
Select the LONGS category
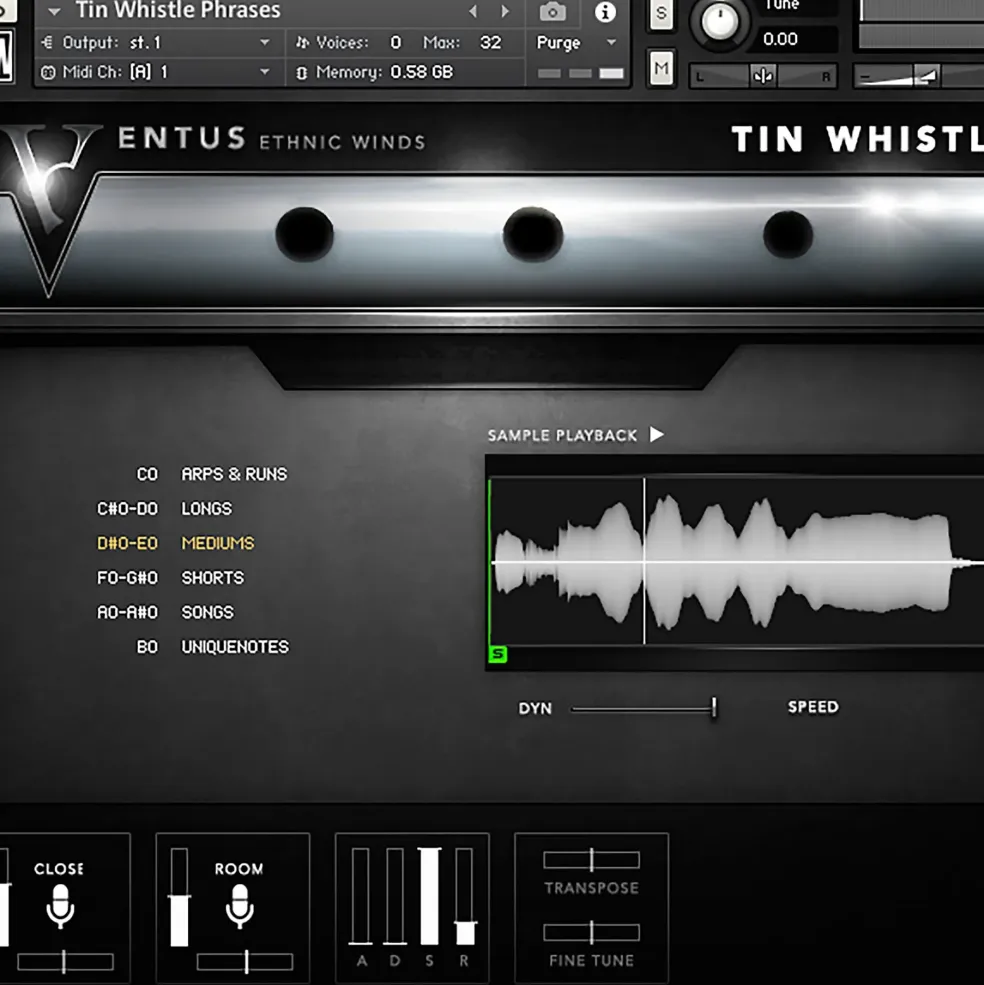[207, 508]
